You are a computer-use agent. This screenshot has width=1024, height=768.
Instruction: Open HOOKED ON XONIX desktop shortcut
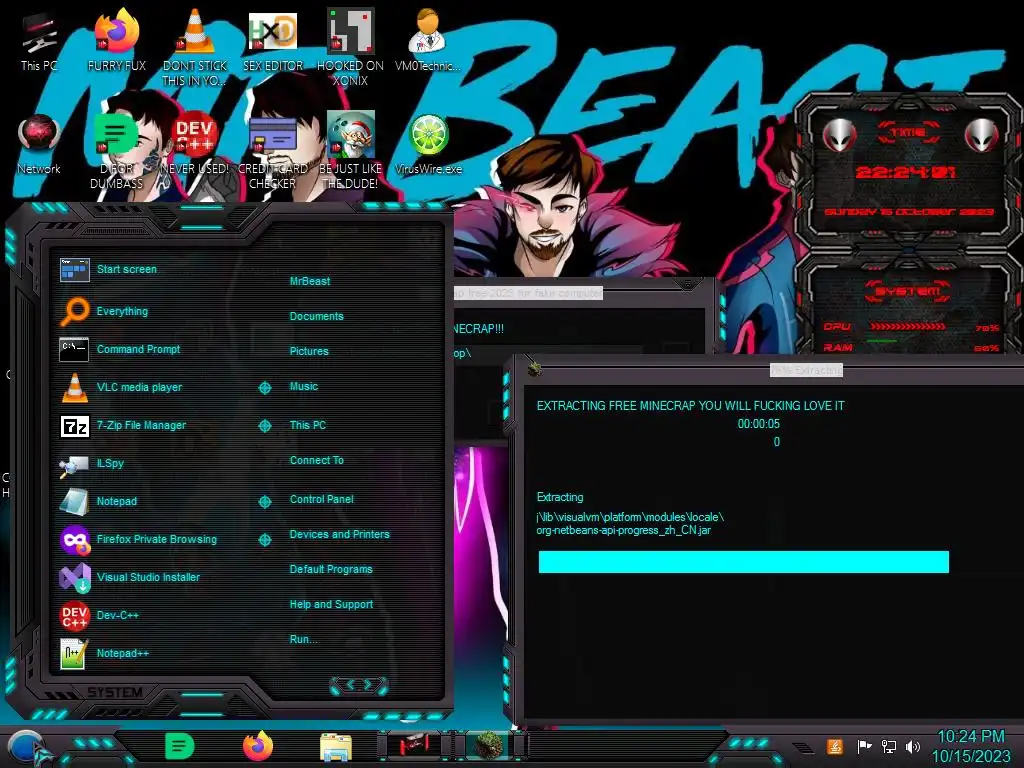(351, 47)
